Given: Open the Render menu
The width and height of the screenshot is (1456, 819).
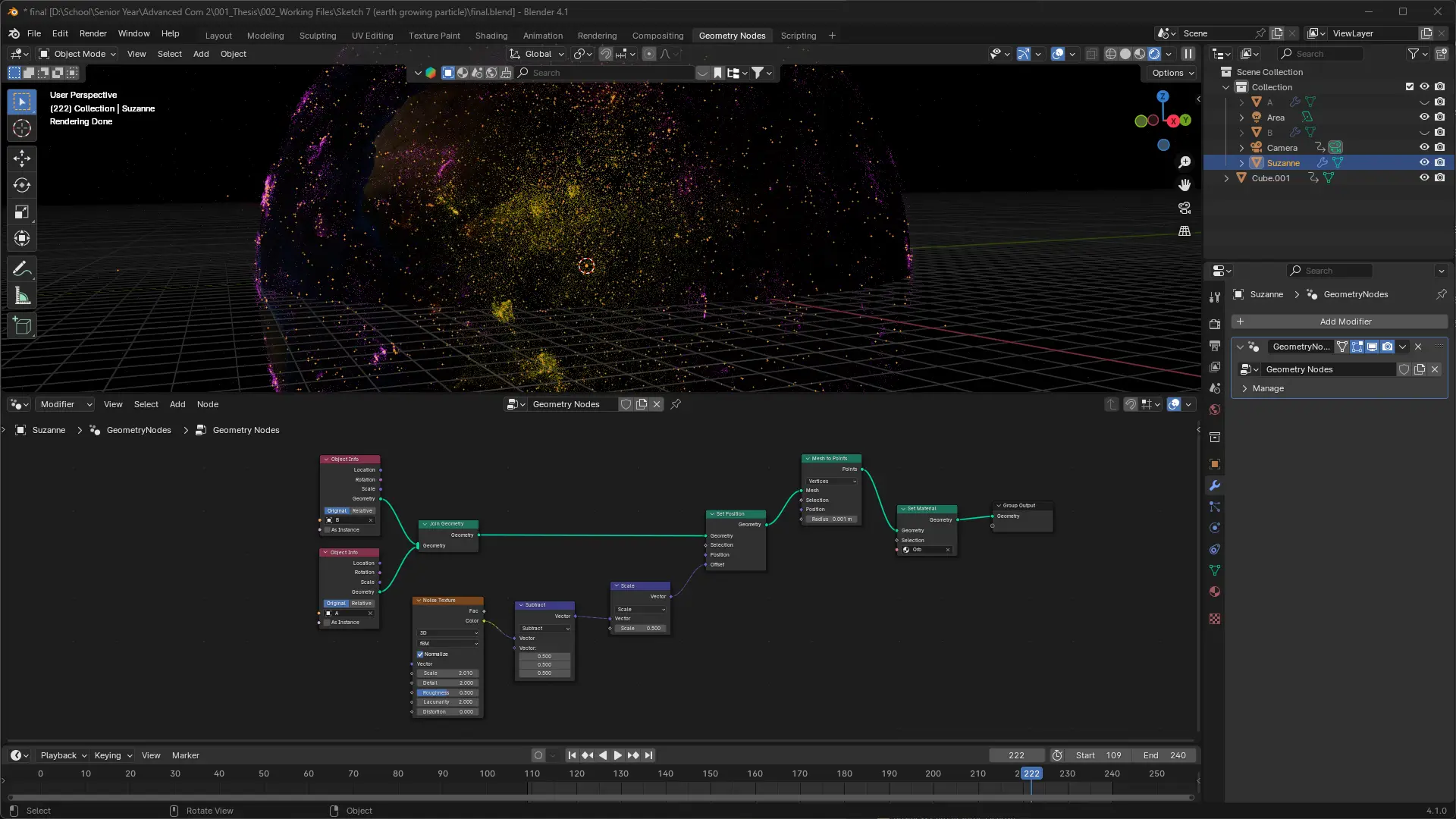Looking at the screenshot, I should 93,33.
